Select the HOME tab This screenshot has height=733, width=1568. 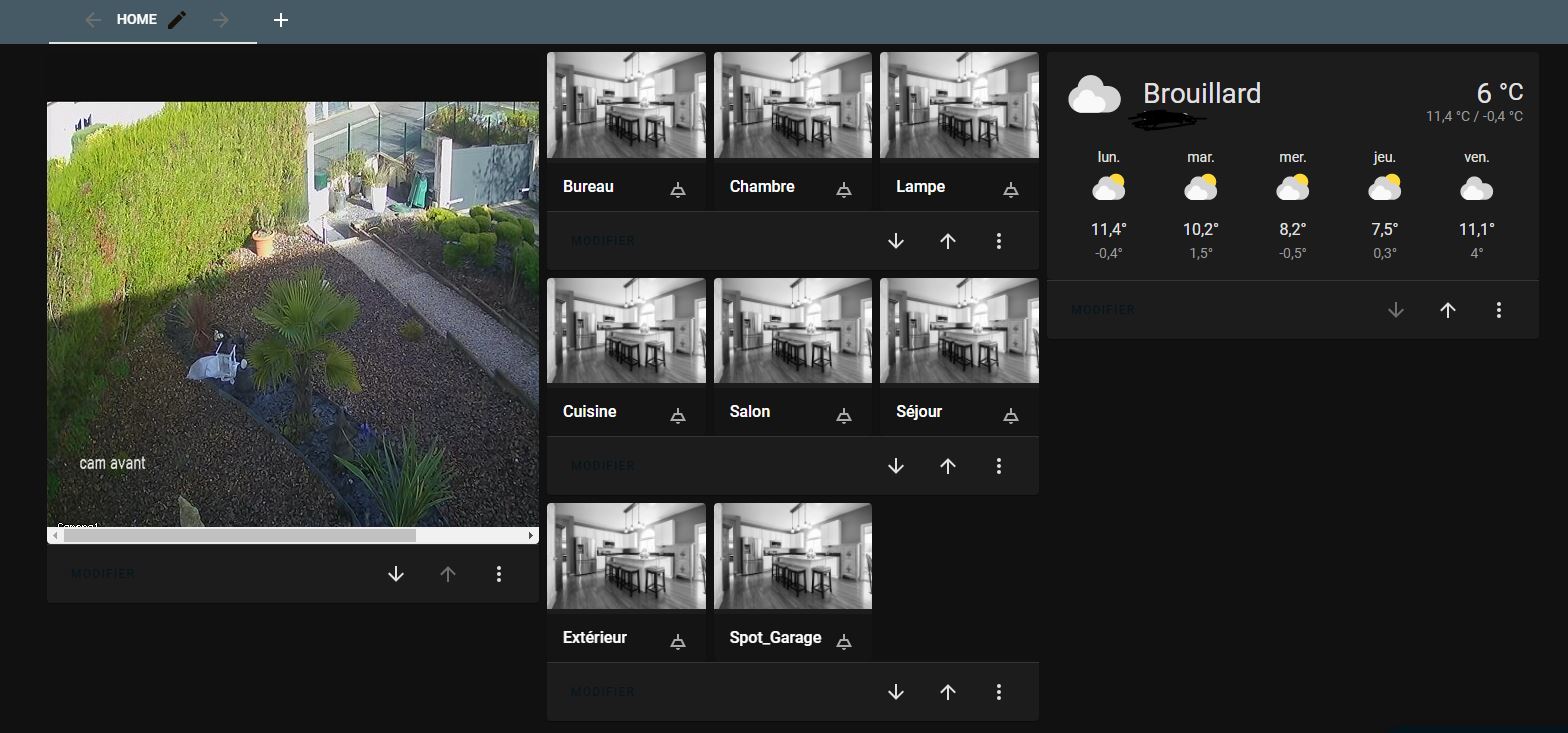(136, 20)
